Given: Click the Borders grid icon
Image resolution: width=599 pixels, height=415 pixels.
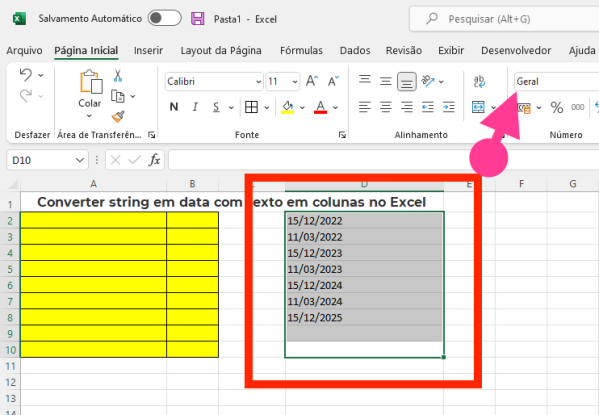Looking at the screenshot, I should coord(251,107).
